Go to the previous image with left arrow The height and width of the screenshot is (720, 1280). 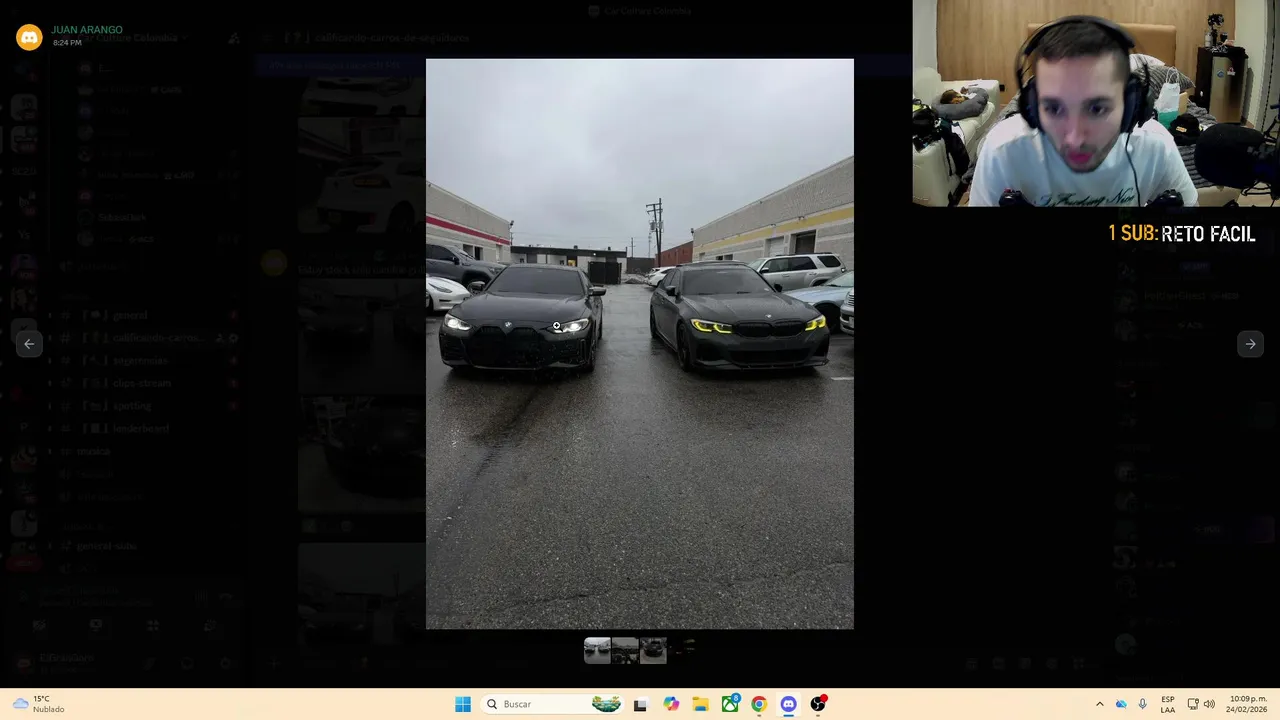point(29,344)
